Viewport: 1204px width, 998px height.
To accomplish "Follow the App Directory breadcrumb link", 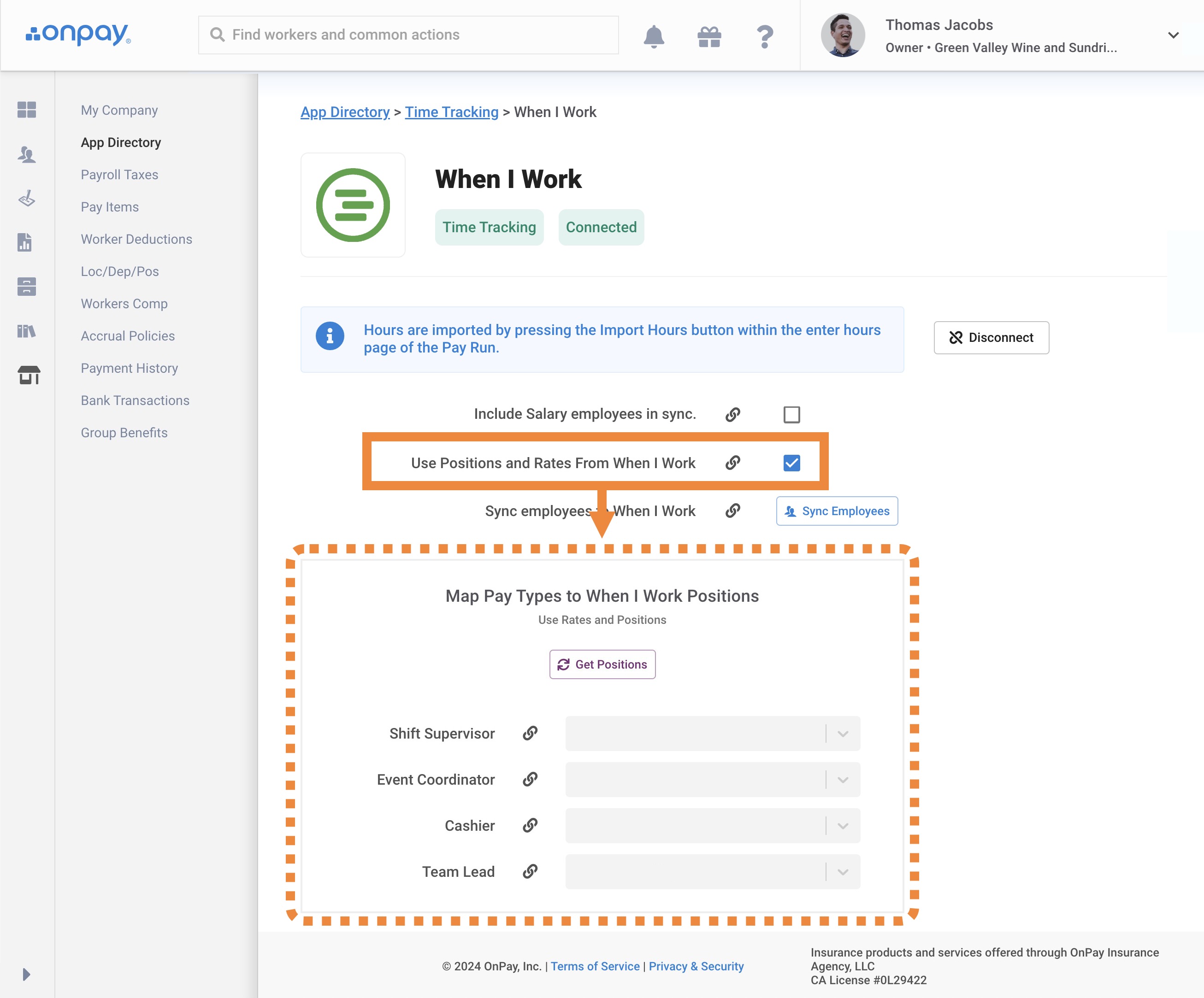I will pos(345,112).
